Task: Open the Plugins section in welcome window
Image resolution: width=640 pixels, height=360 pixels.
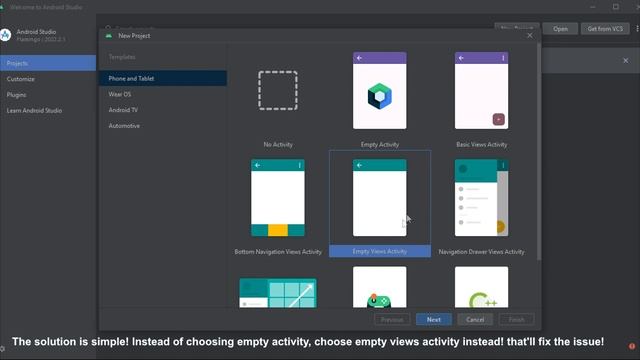Action: 48,95
